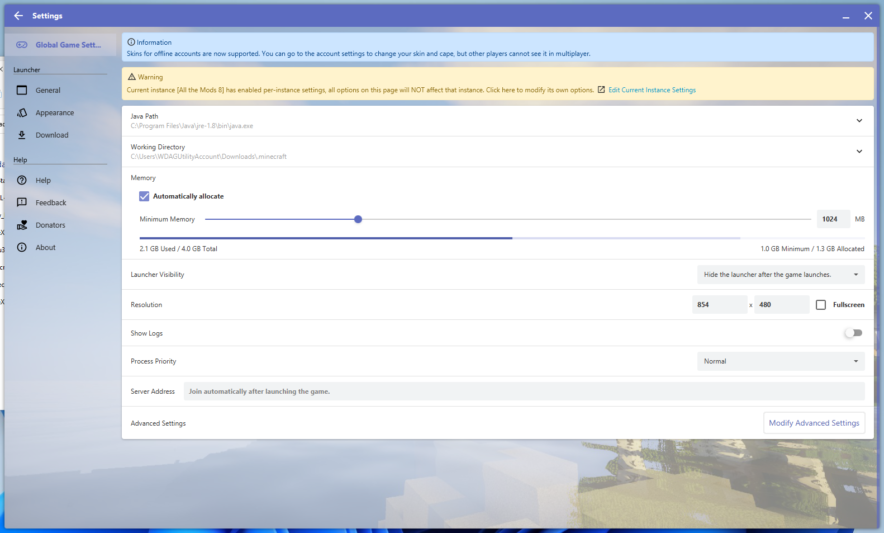Screen dimensions: 884x533
Task: Open the Edit Current Instance Settings link
Action: pyautogui.click(x=651, y=90)
